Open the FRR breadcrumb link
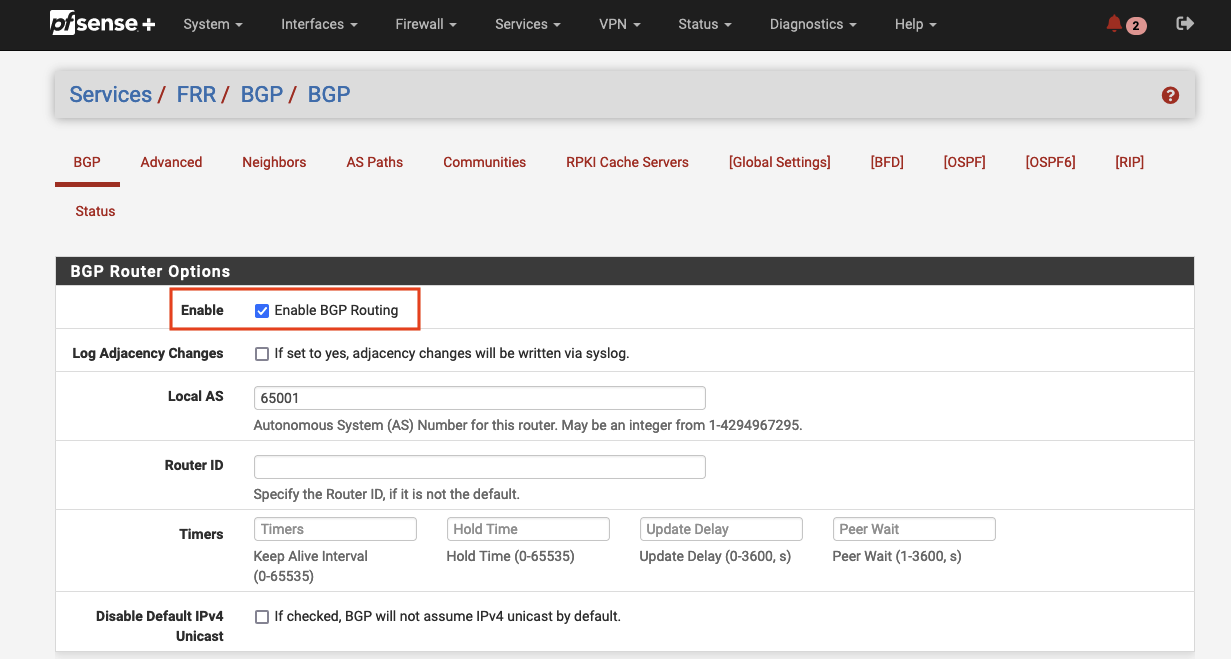 pos(196,94)
